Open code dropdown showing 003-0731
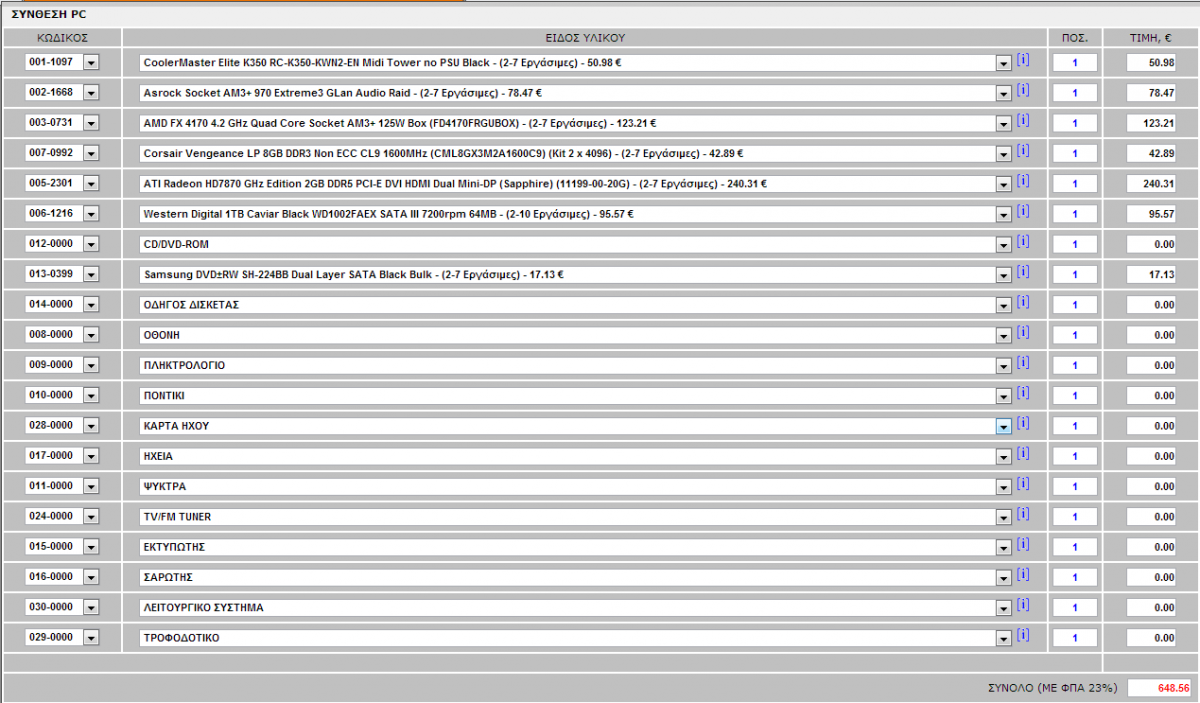The image size is (1200, 703). 91,124
